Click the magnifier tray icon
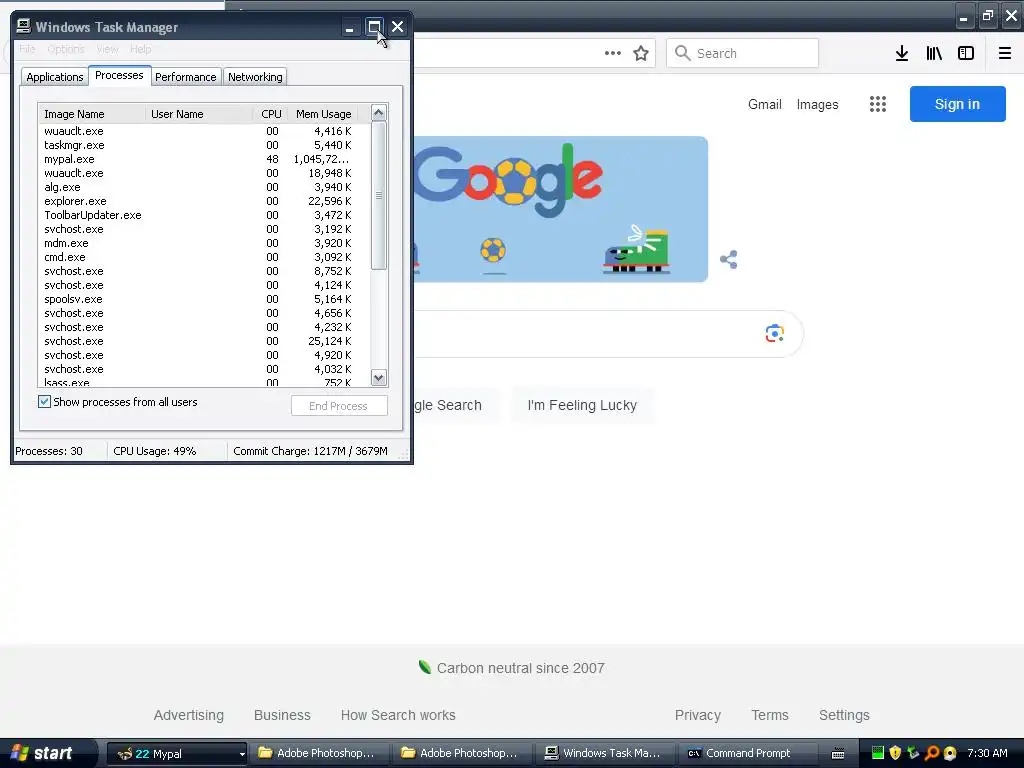The height and width of the screenshot is (768, 1024). tap(932, 753)
